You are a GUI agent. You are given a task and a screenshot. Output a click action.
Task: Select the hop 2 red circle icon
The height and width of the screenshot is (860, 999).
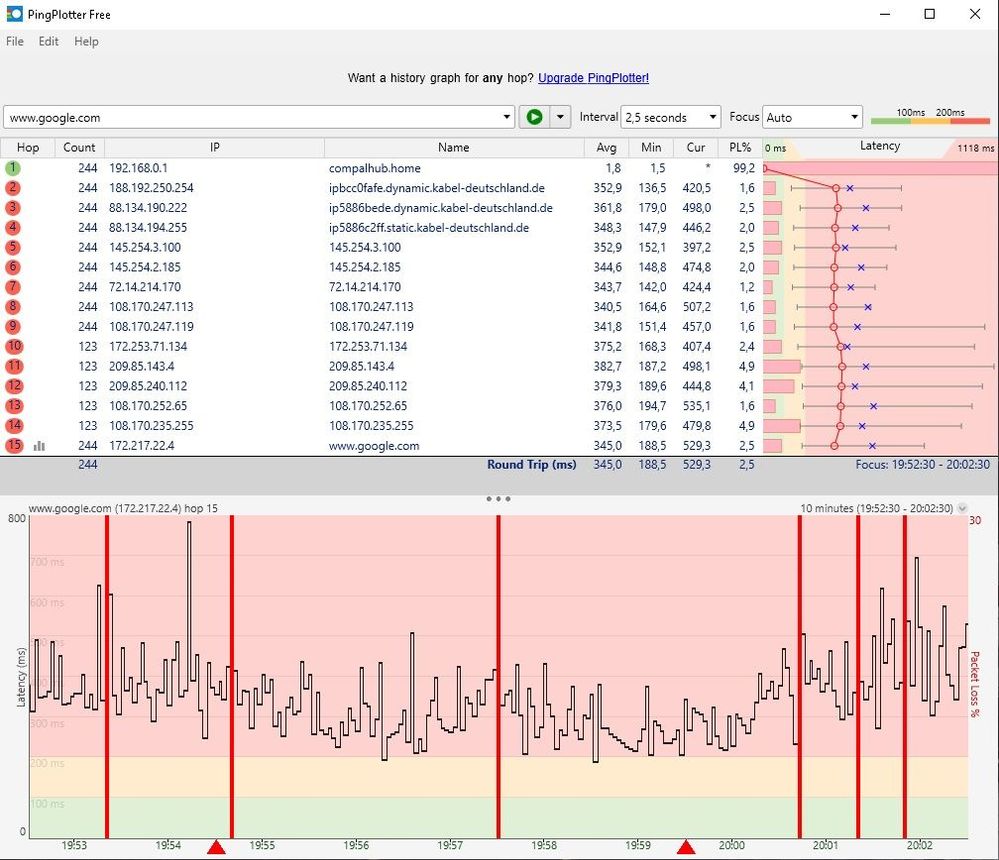coord(13,188)
